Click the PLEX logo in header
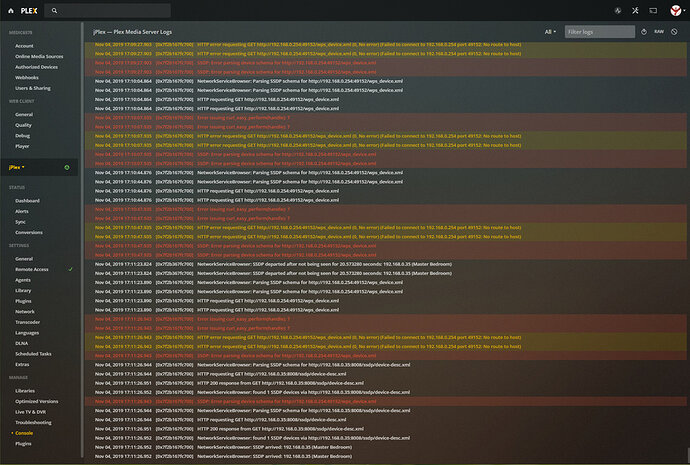Screen dimensions: 690x465 (x=29, y=11)
